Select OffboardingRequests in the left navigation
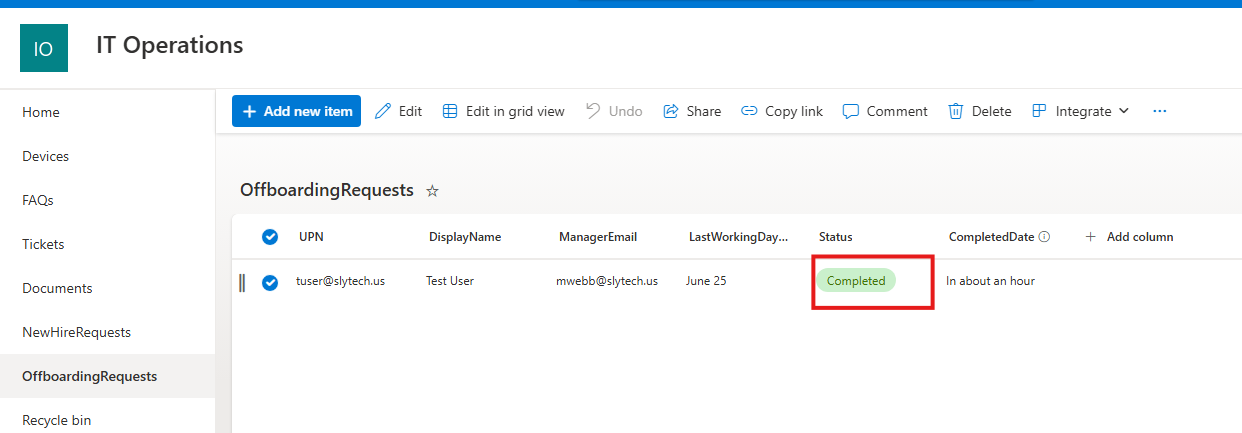The image size is (1242, 433). point(107,376)
